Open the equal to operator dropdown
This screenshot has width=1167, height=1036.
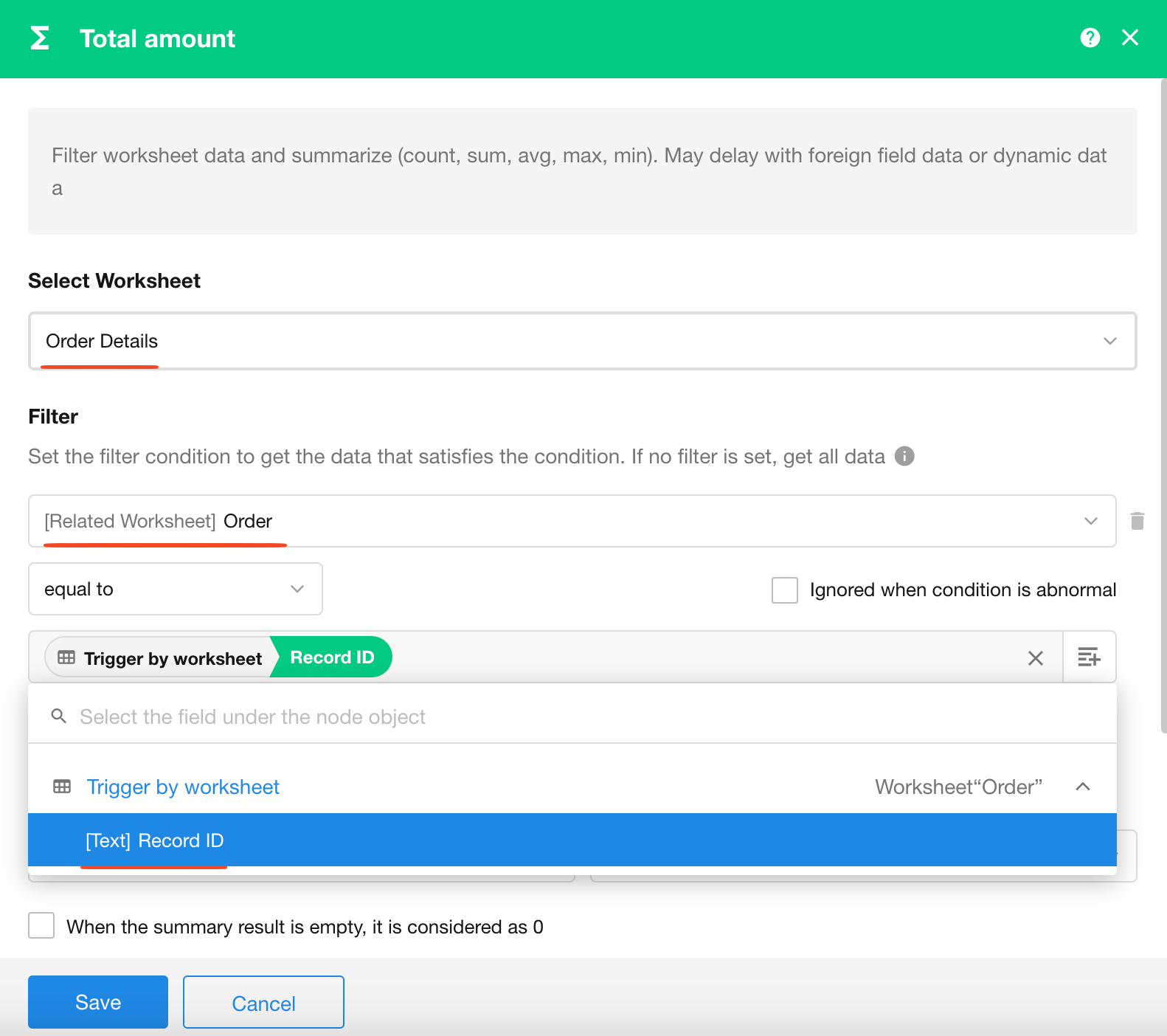click(x=175, y=589)
